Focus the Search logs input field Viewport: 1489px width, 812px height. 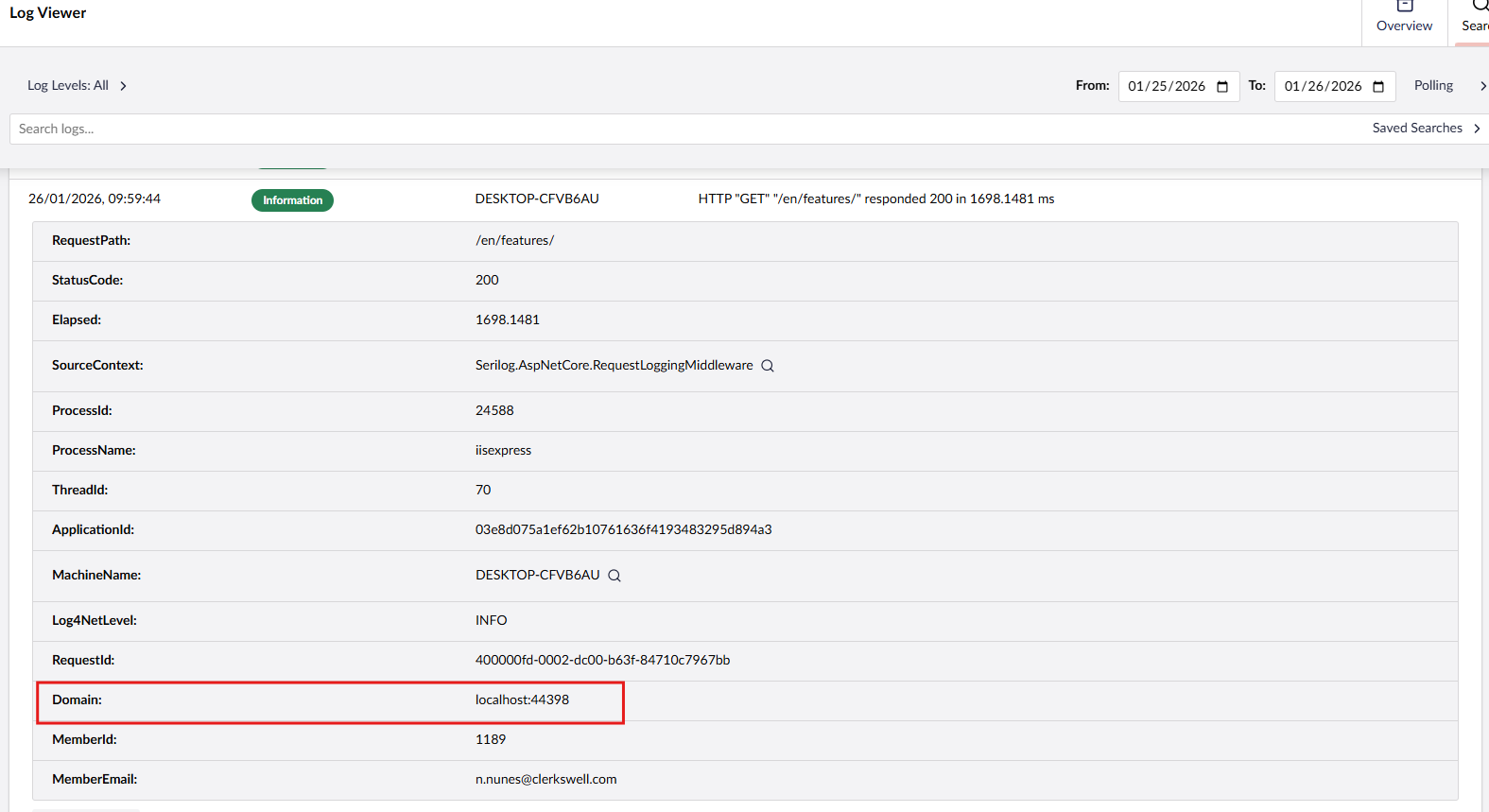tap(662, 129)
